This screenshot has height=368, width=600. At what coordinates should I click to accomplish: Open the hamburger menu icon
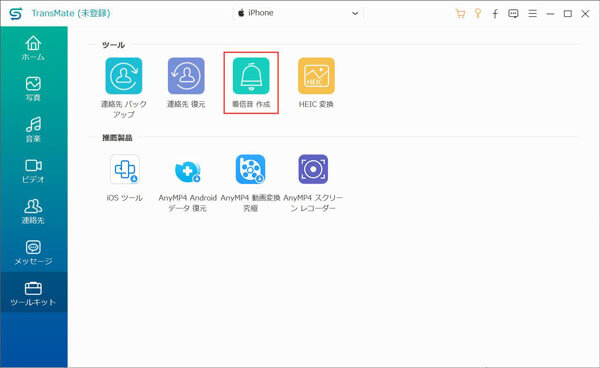[532, 14]
